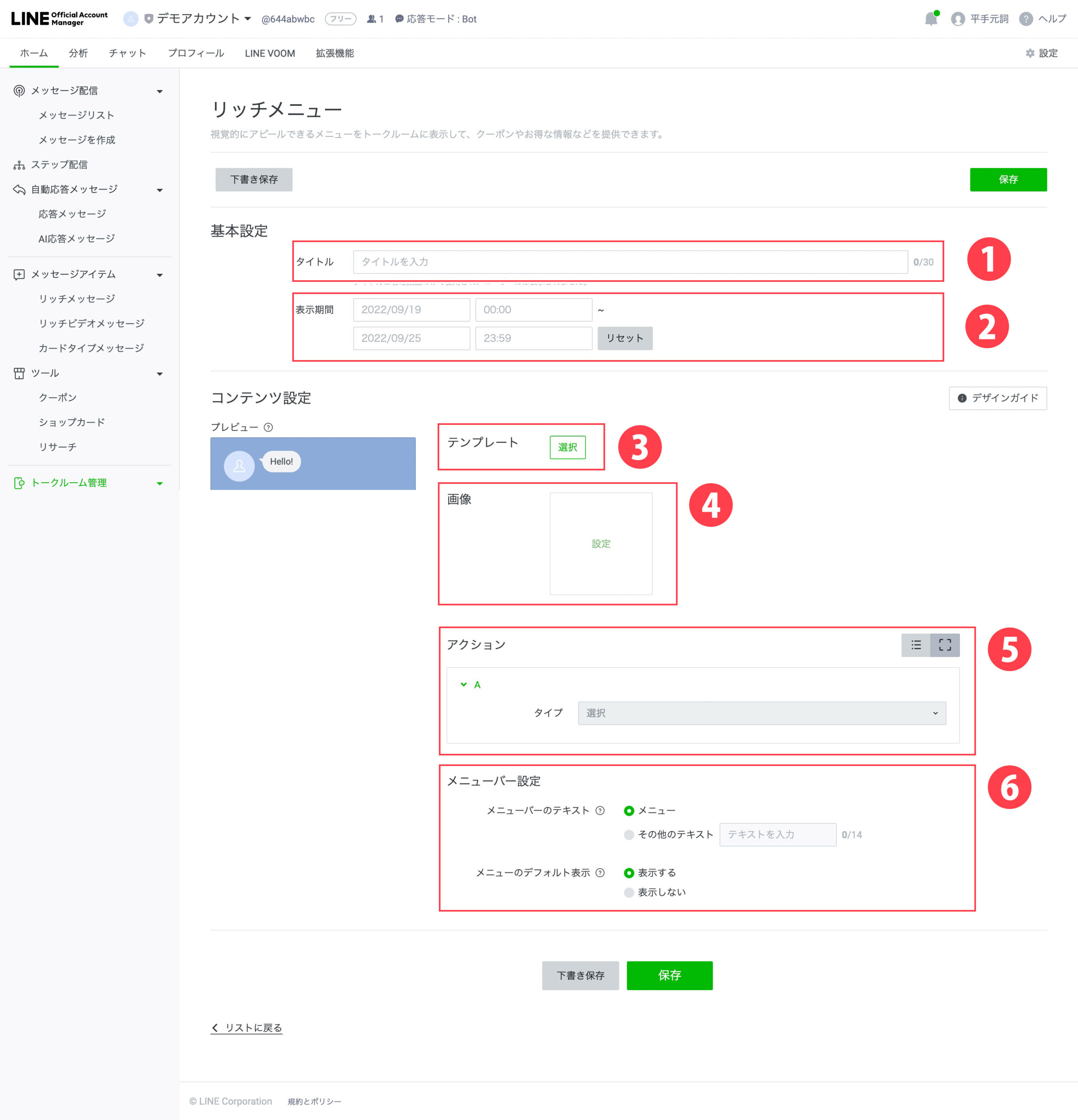Collapse 自動応答メッセージ sidebar section
The height and width of the screenshot is (1120, 1078).
pos(159,190)
